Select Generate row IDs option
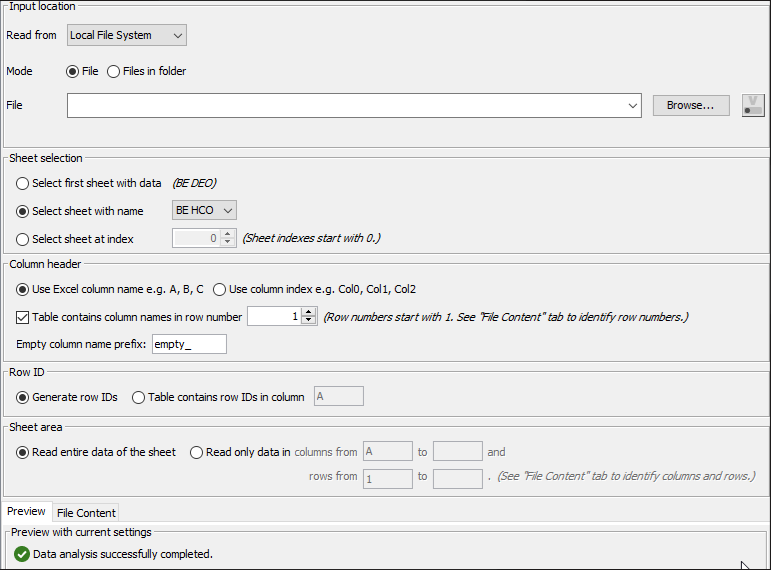The image size is (772, 570). click(x=22, y=398)
